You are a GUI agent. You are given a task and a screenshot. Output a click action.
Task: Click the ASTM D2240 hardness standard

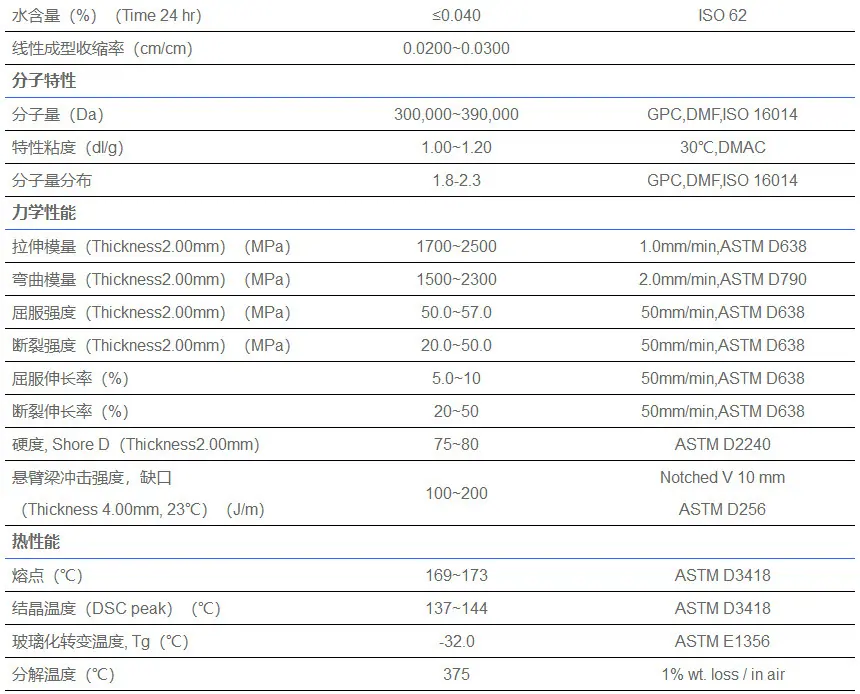pyautogui.click(x=722, y=444)
